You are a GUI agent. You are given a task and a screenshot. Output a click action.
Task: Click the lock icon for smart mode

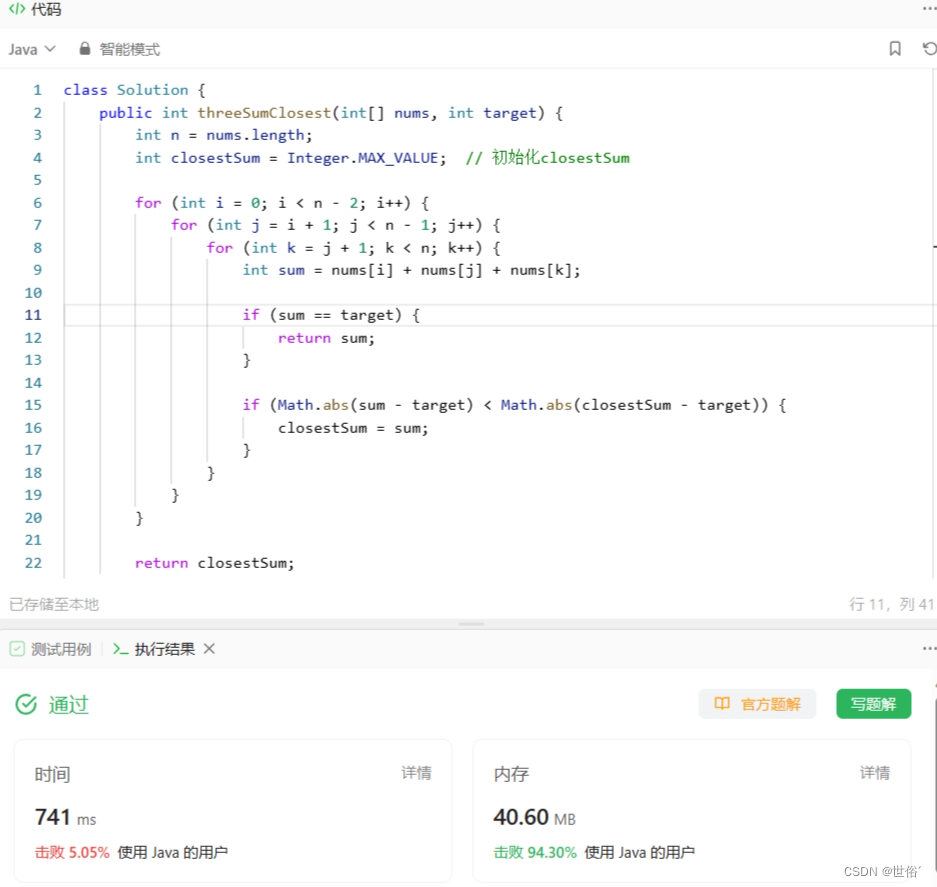pyautogui.click(x=85, y=48)
